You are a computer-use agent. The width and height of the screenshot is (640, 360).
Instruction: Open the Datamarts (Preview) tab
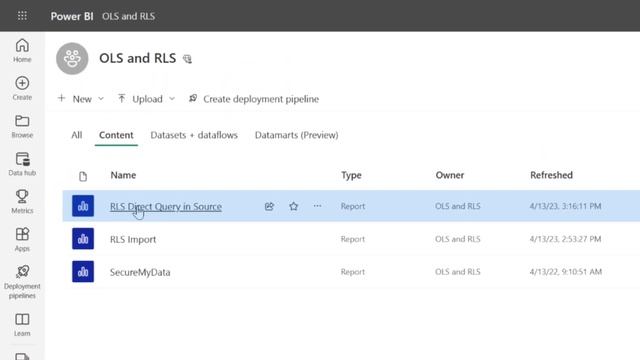(297, 135)
